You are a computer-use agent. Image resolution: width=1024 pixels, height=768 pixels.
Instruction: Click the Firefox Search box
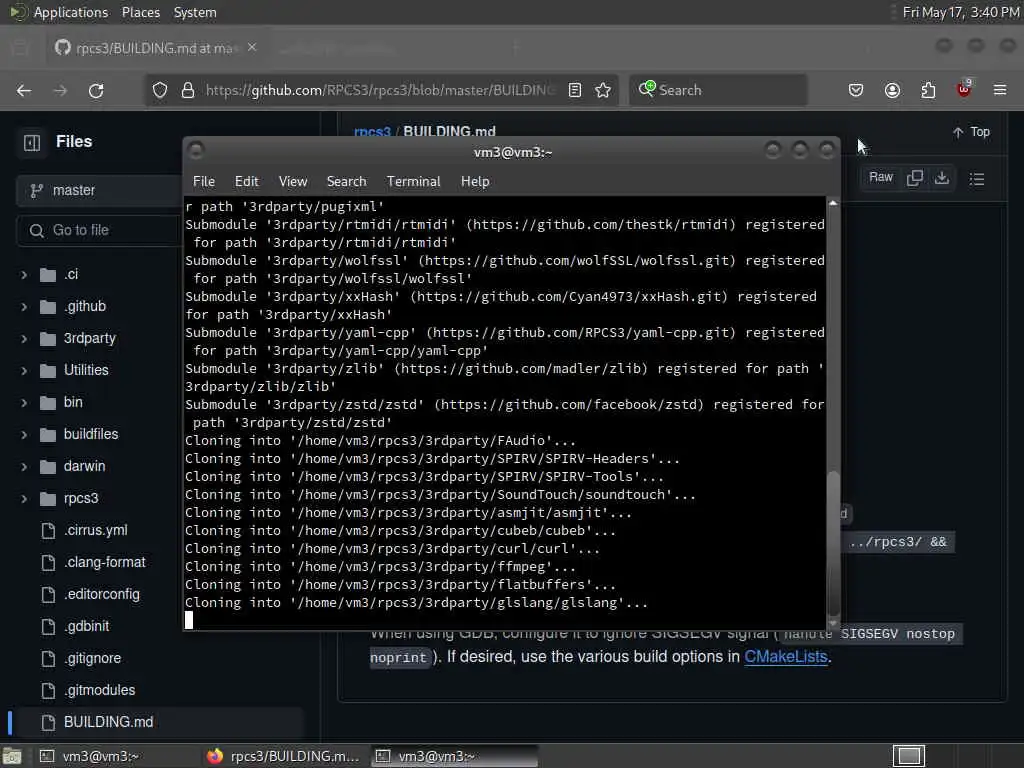coord(718,90)
